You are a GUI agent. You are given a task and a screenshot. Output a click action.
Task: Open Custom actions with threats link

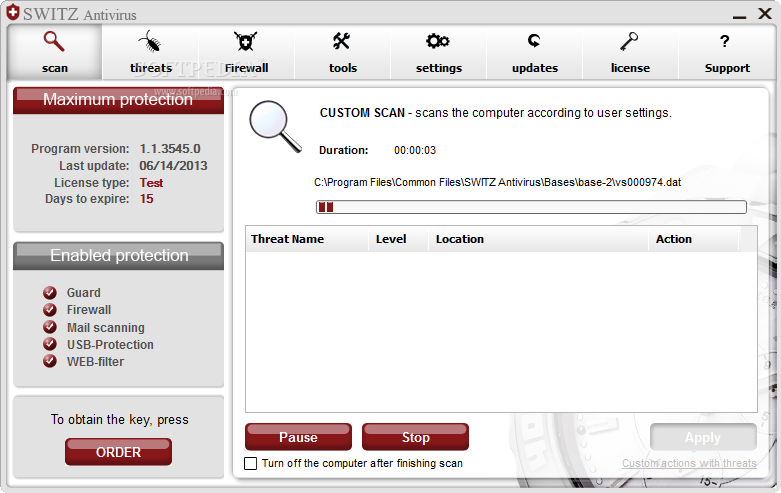pos(689,464)
